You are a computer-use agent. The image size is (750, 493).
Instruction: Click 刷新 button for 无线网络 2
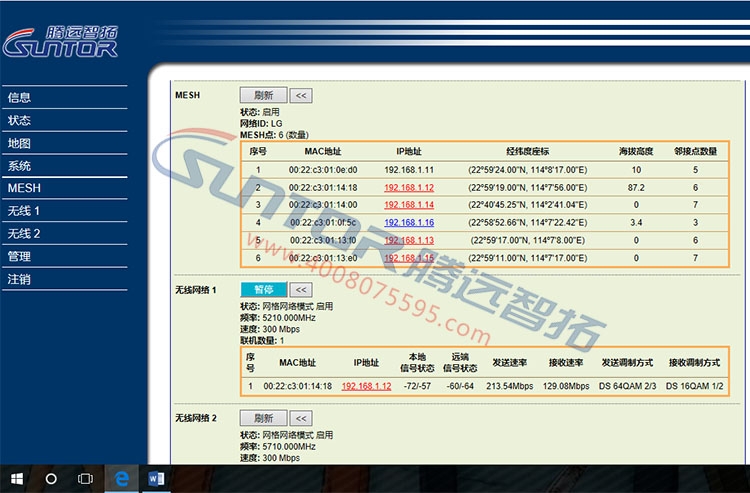pos(263,419)
